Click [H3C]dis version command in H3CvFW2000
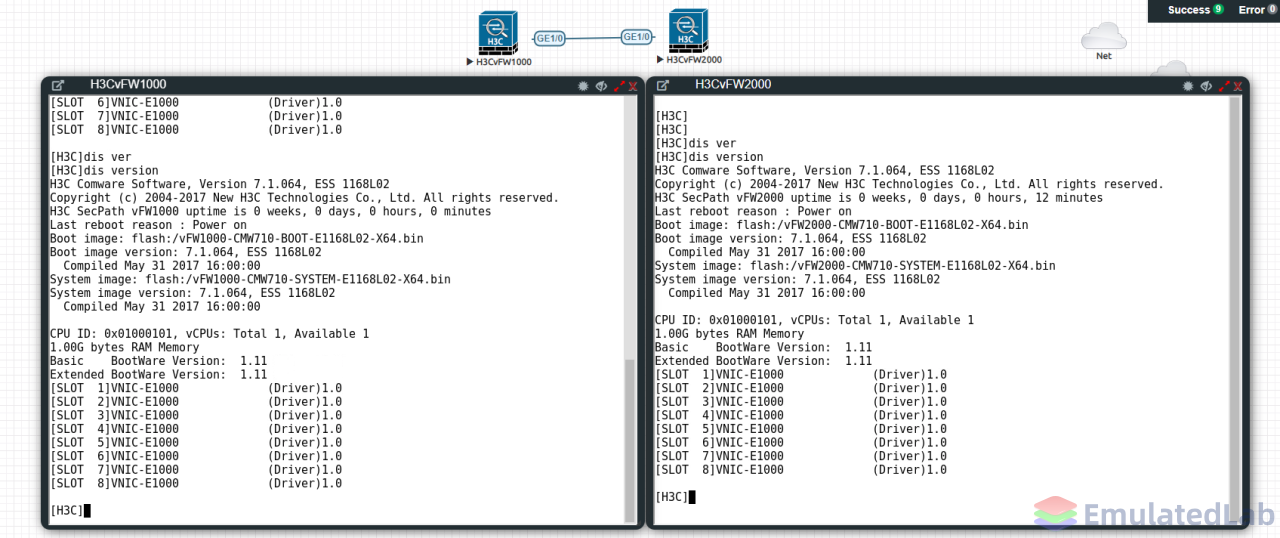 (709, 157)
